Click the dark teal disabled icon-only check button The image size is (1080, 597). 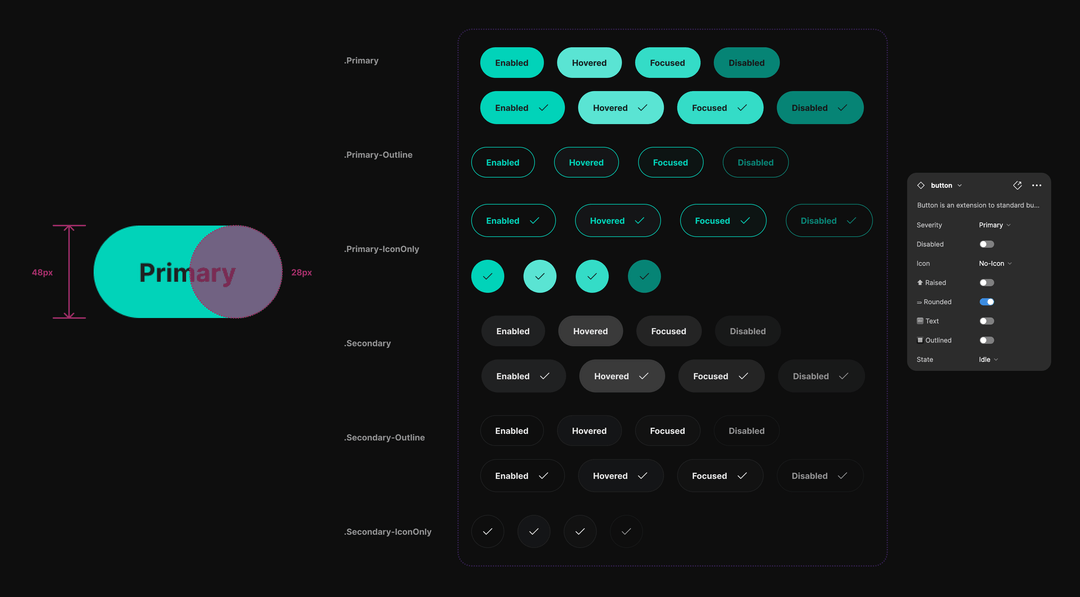pyautogui.click(x=644, y=276)
